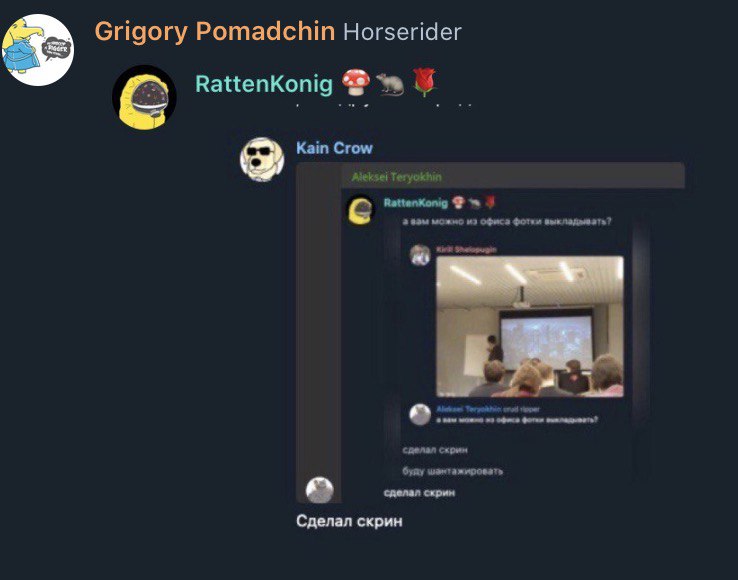Jump to Aleksei Teryokhin's reply header
This screenshot has width=738, height=580.
tap(396, 177)
